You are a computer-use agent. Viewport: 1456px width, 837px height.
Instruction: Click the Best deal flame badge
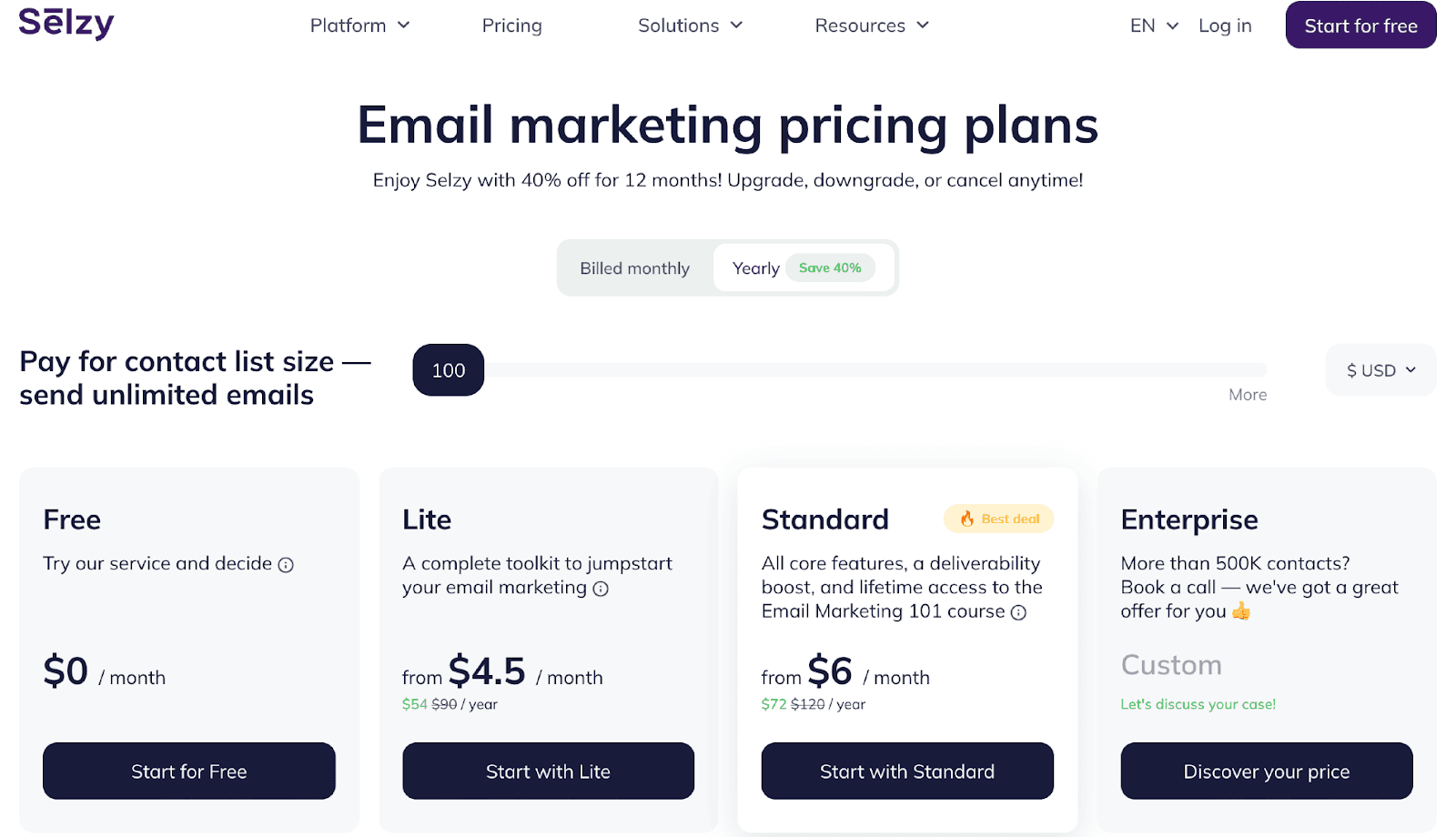tap(998, 519)
